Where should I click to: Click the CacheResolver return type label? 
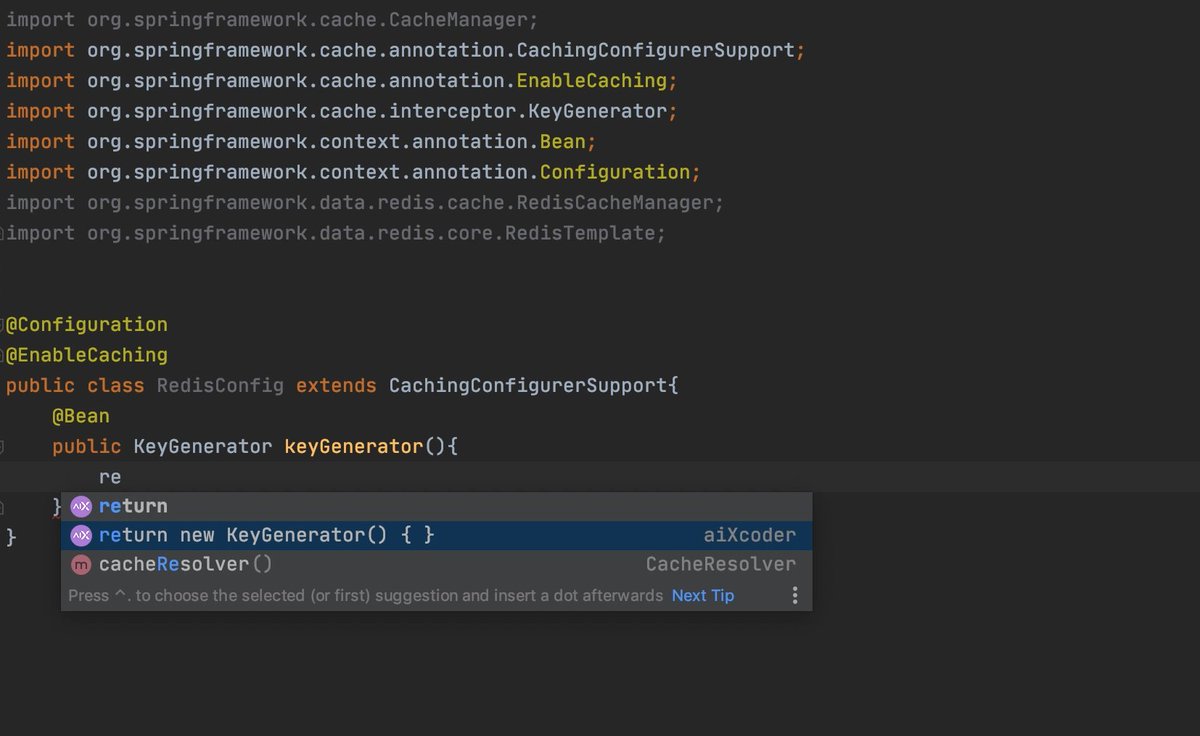click(x=721, y=564)
